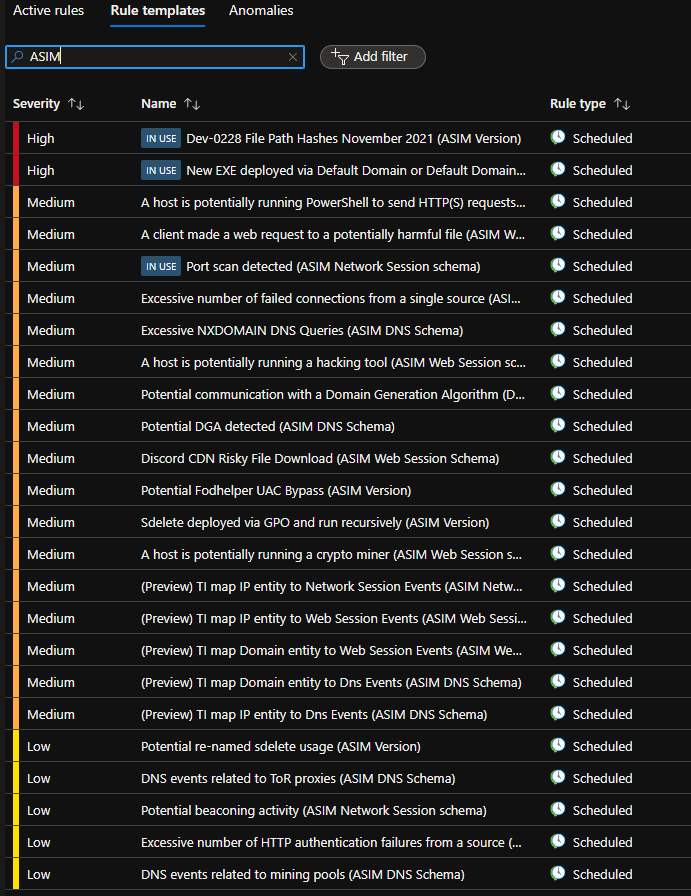This screenshot has width=691, height=896.
Task: Switch to the Active rules tab
Action: coord(48,10)
